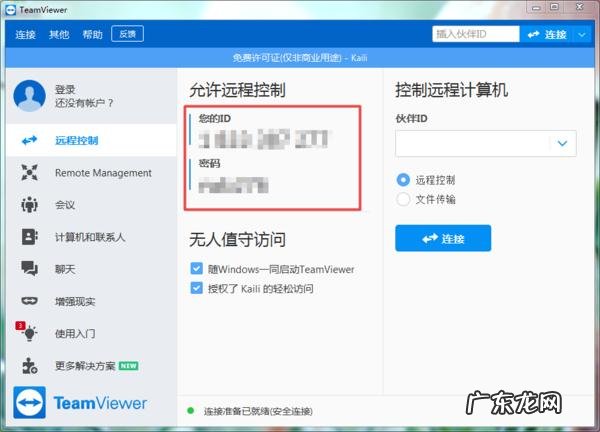
Task: Open the 连接 menu
Action: [x=25, y=34]
